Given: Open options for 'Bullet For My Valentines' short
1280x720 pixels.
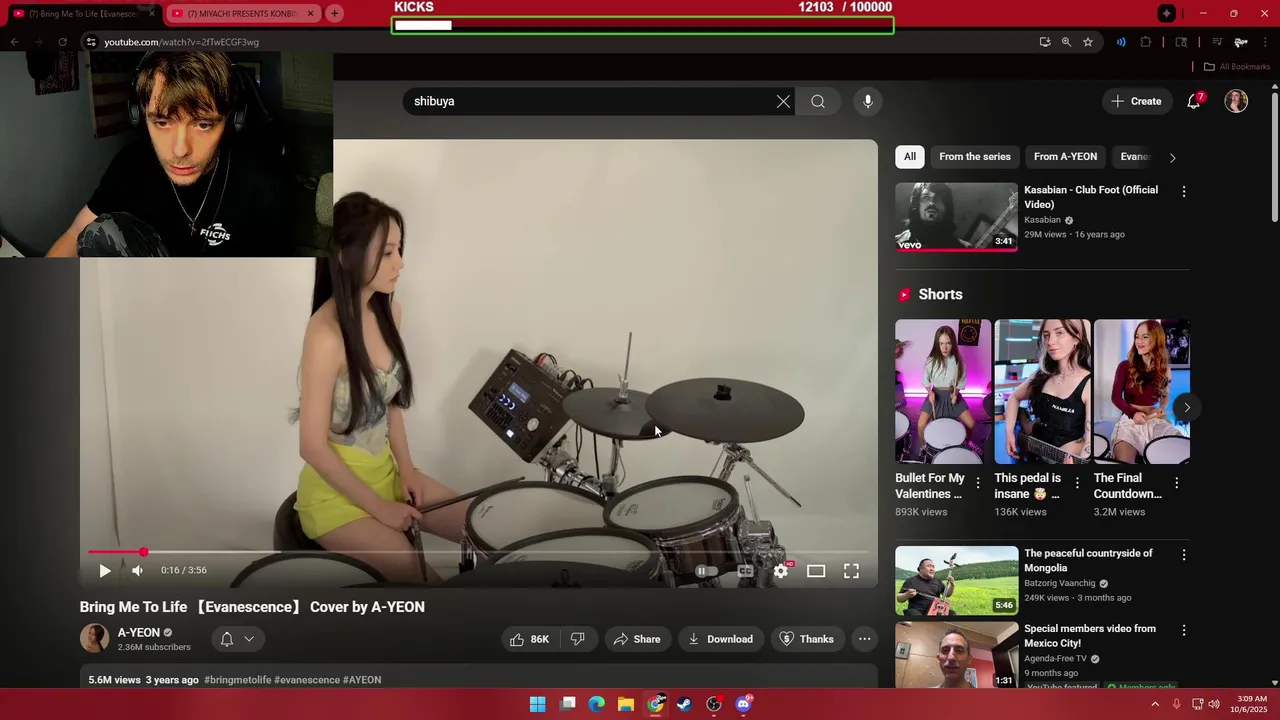Looking at the screenshot, I should click(x=978, y=483).
